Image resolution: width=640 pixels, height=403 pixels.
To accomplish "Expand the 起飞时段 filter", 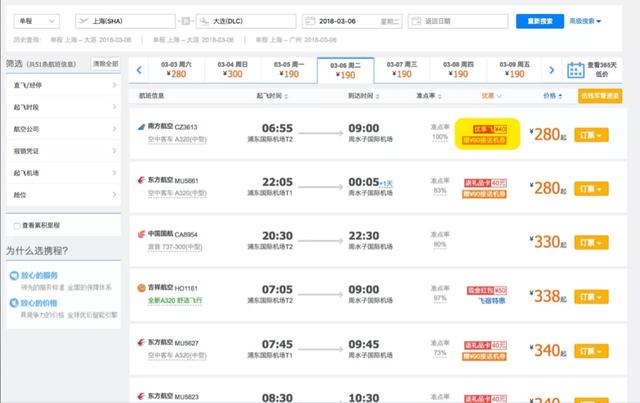I will tap(64, 107).
